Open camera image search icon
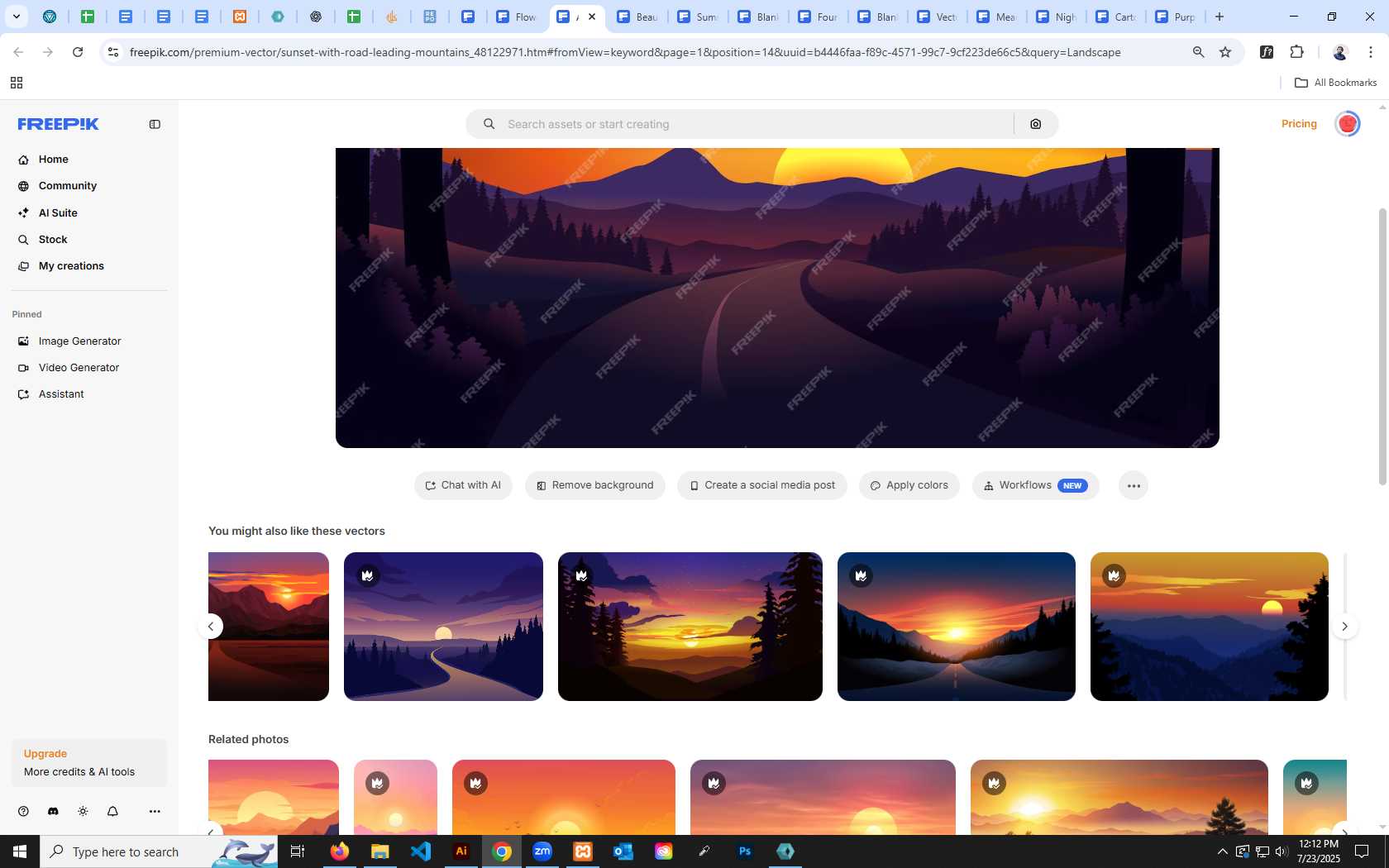 (1036, 124)
